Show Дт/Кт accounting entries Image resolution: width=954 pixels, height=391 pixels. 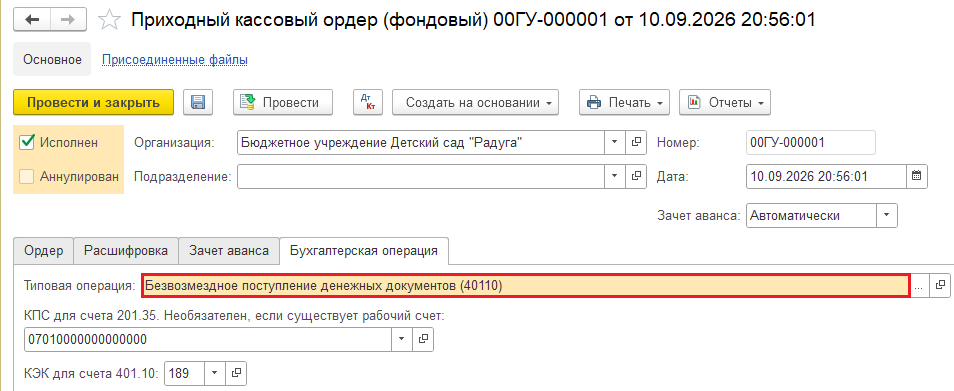click(x=368, y=102)
